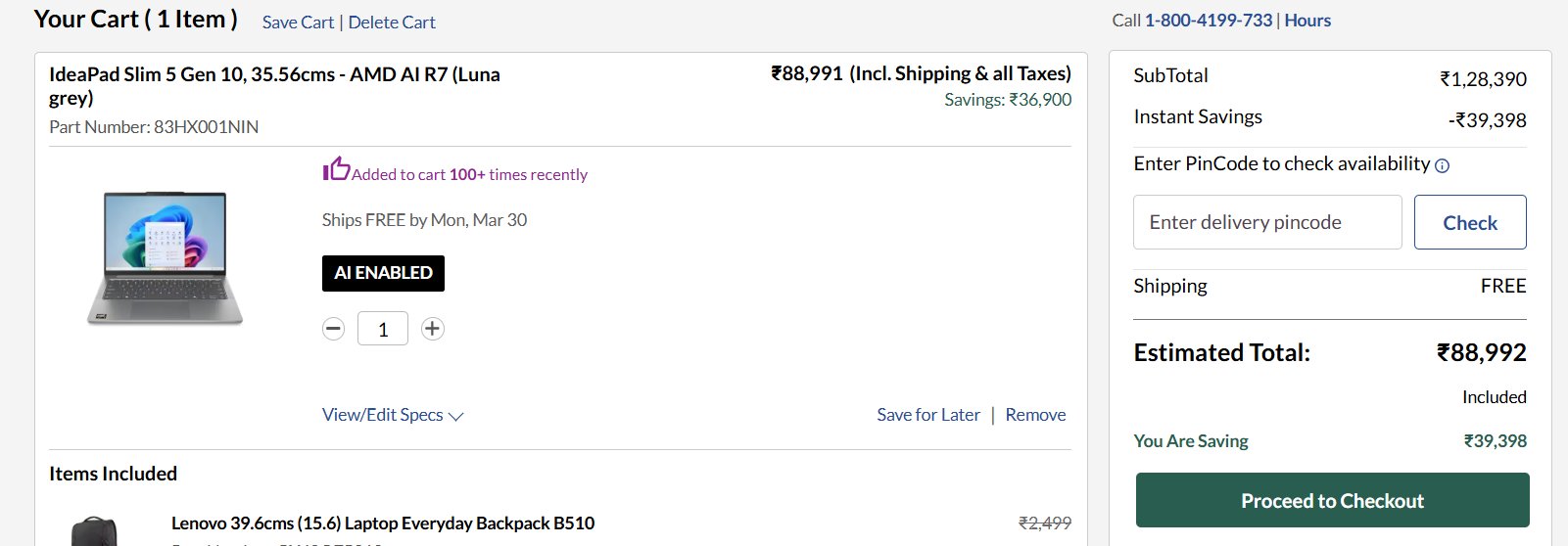Click the minus quantity icon
This screenshot has width=1568, height=546.
334,329
